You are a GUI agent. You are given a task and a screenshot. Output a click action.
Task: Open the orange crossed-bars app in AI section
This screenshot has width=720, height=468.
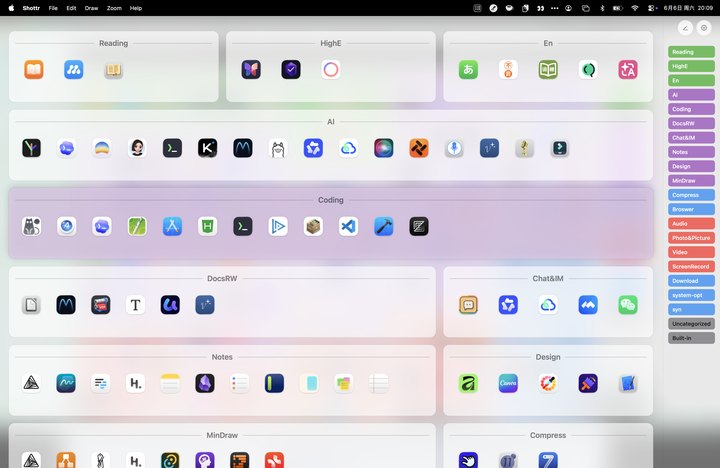[x=419, y=148]
